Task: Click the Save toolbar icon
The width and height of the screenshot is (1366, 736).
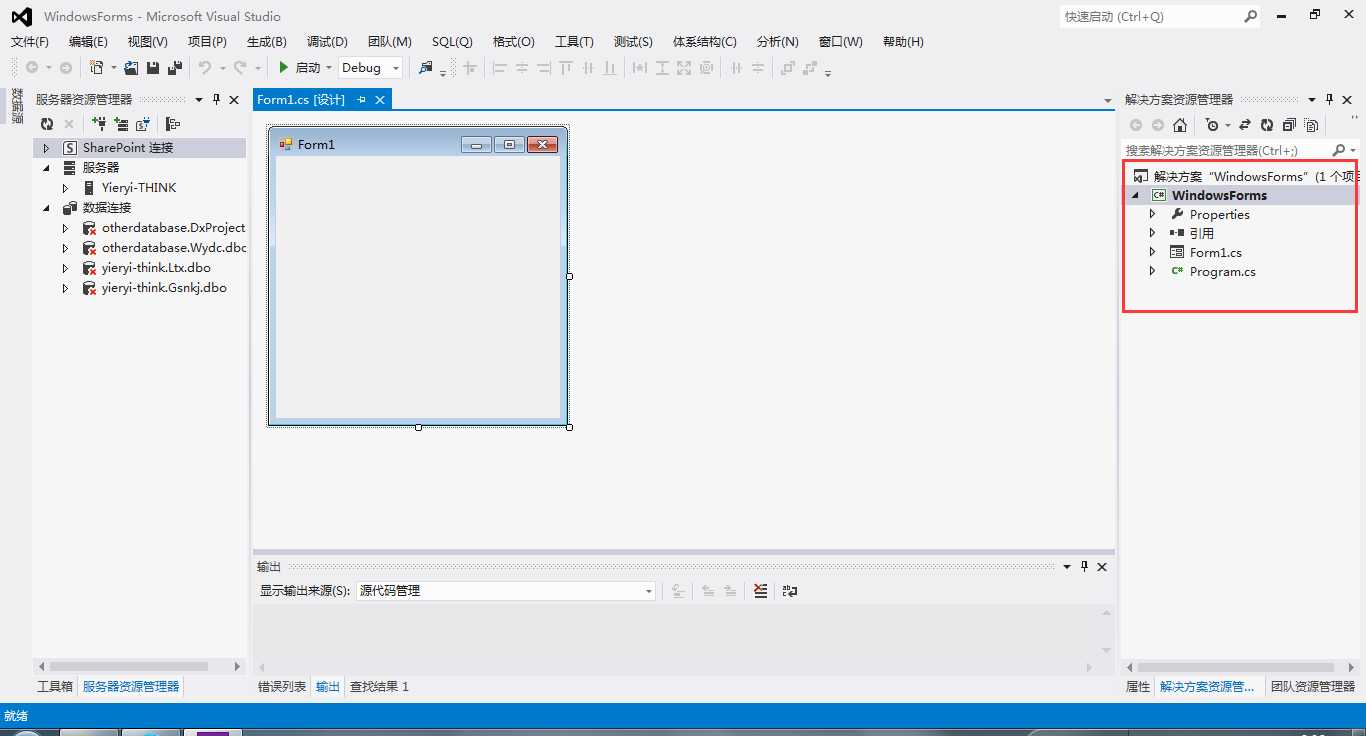Action: [x=153, y=68]
